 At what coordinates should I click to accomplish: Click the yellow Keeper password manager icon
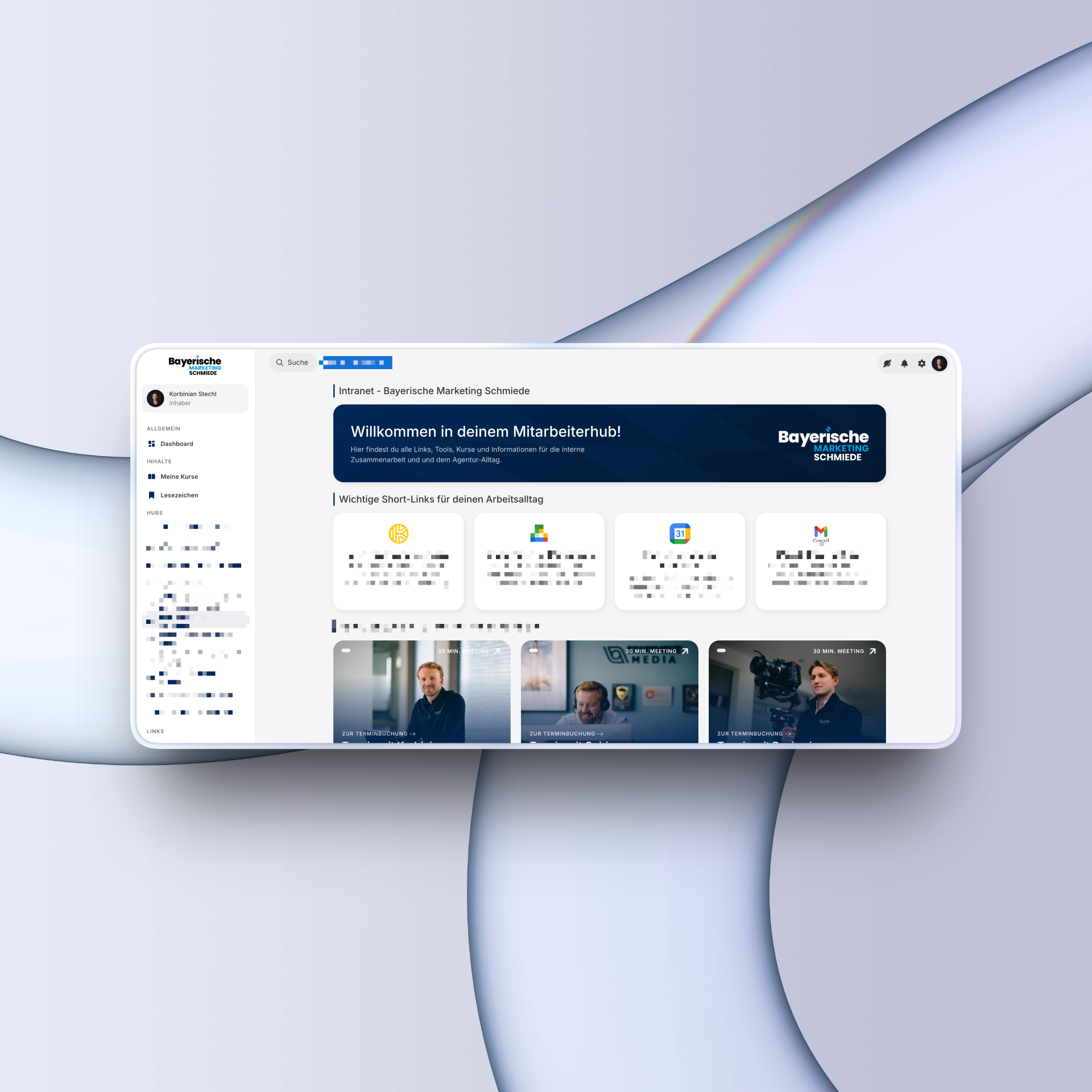click(398, 533)
